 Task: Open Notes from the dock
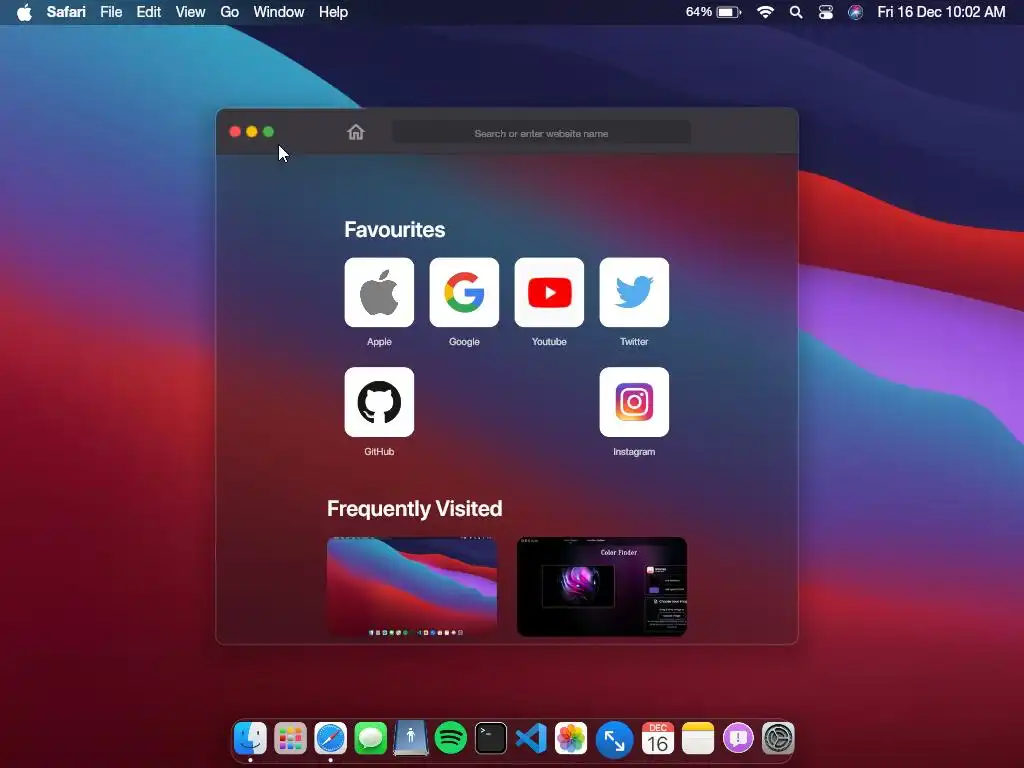697,738
